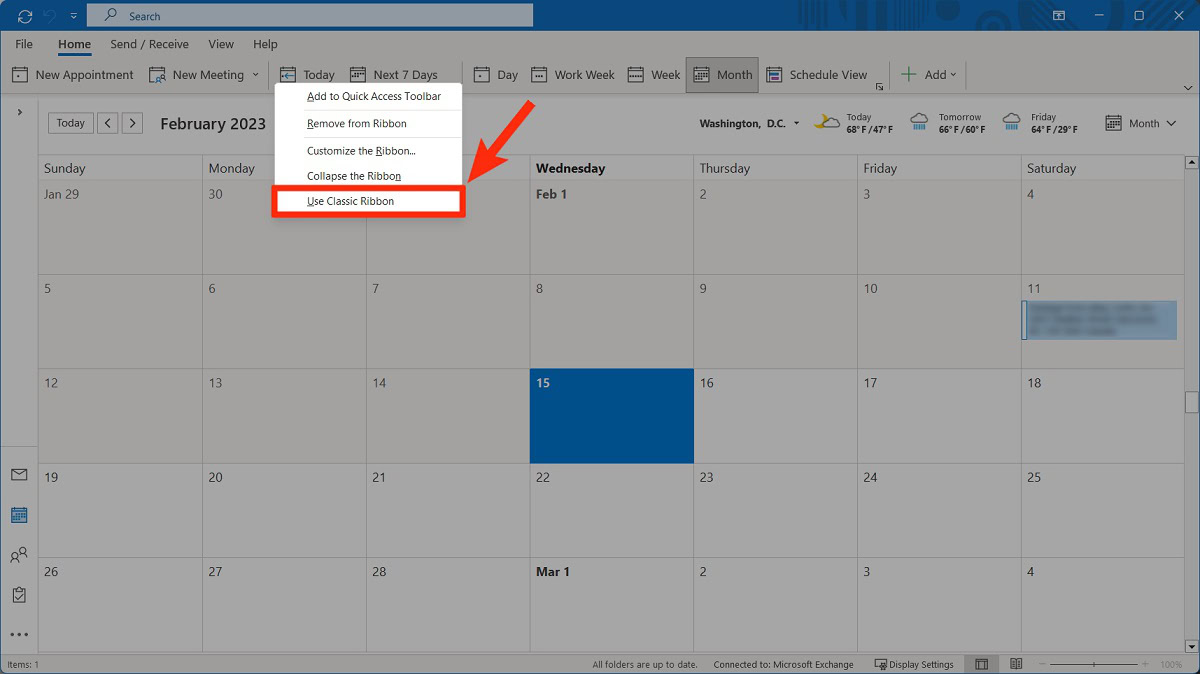The image size is (1200, 674).
Task: Switch to Schedule View
Action: point(817,75)
